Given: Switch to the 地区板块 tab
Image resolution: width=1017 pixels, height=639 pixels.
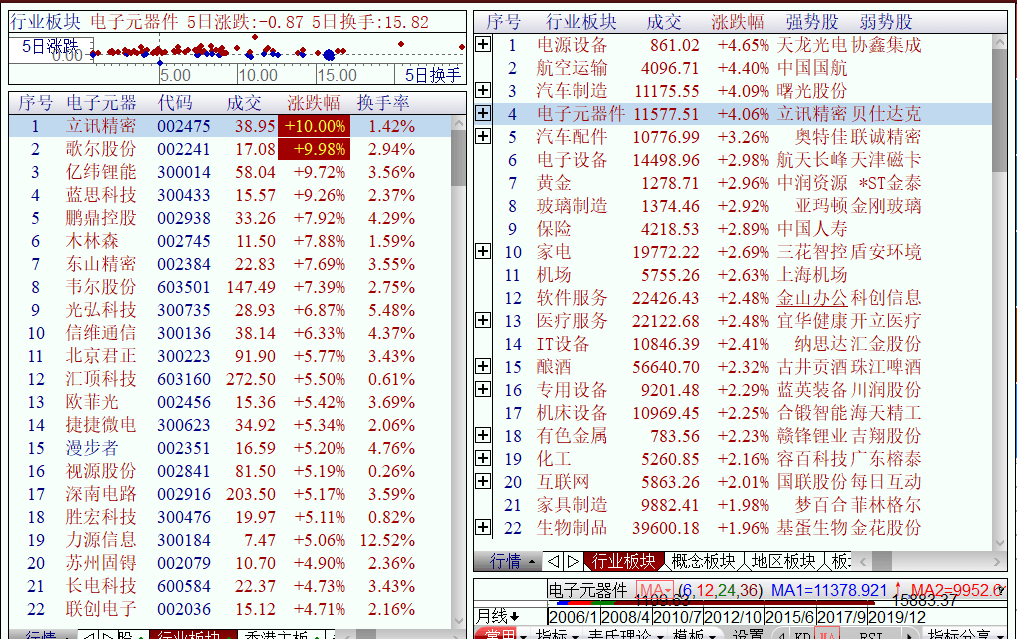Looking at the screenshot, I should coord(784,561).
